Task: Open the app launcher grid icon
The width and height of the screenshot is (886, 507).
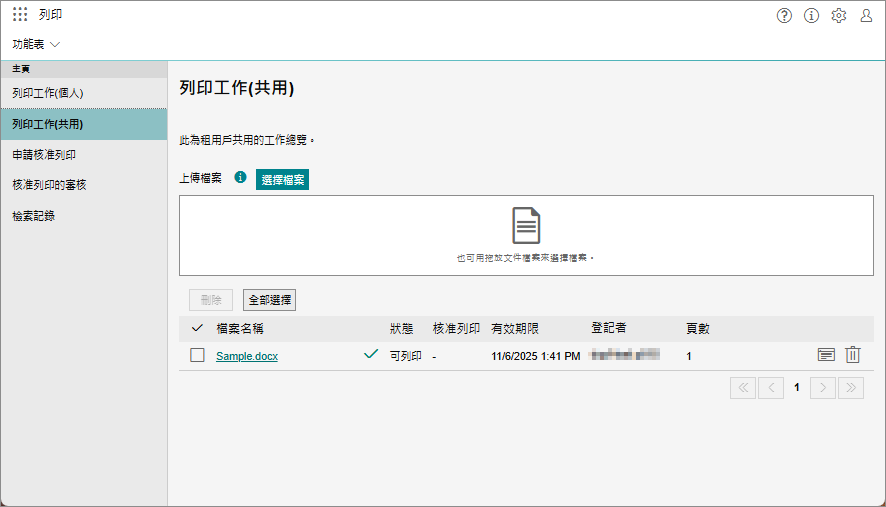Action: [20, 15]
